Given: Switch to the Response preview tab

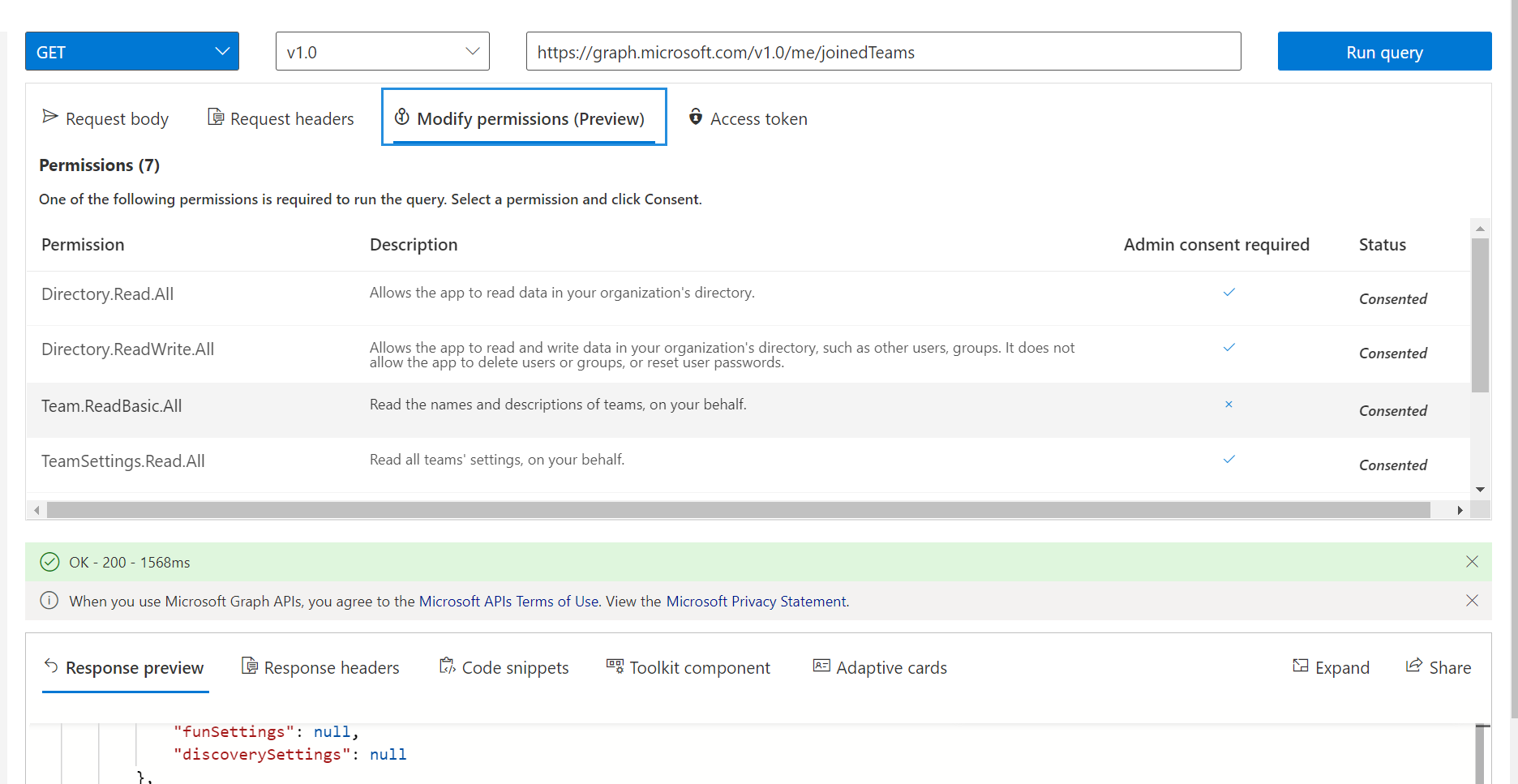Looking at the screenshot, I should coord(125,667).
